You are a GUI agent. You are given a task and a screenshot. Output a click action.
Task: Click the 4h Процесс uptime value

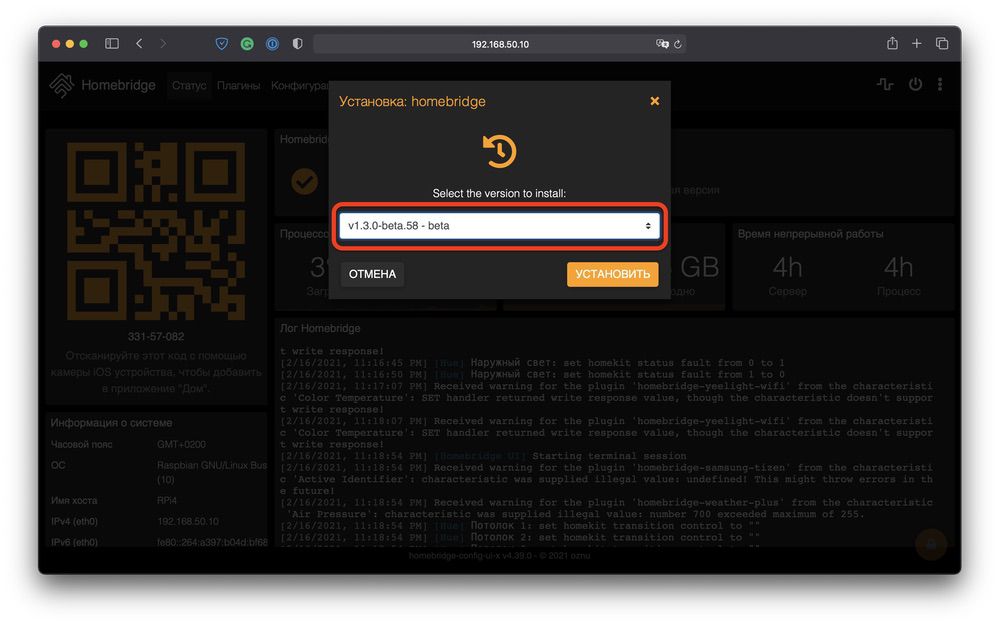point(899,267)
